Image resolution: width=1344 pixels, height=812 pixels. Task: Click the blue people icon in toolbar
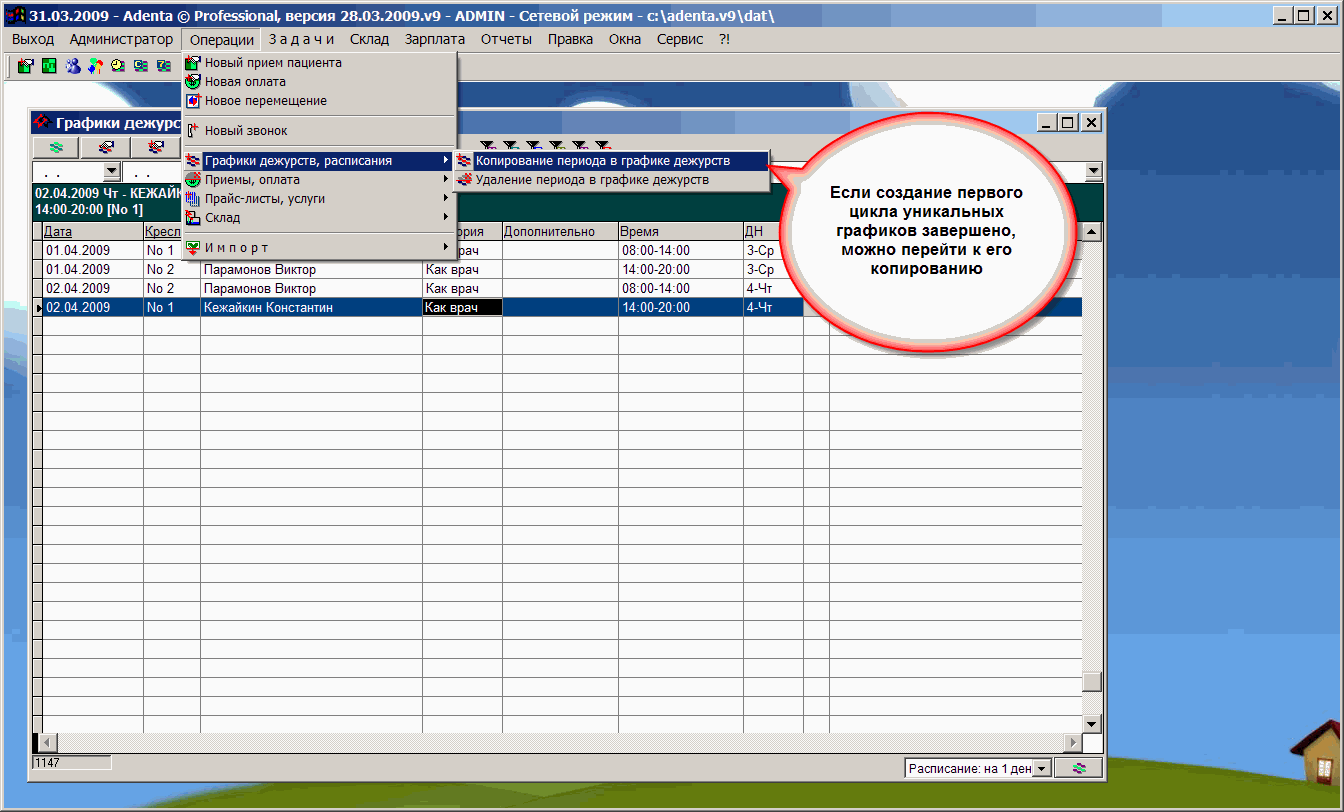pyautogui.click(x=72, y=66)
